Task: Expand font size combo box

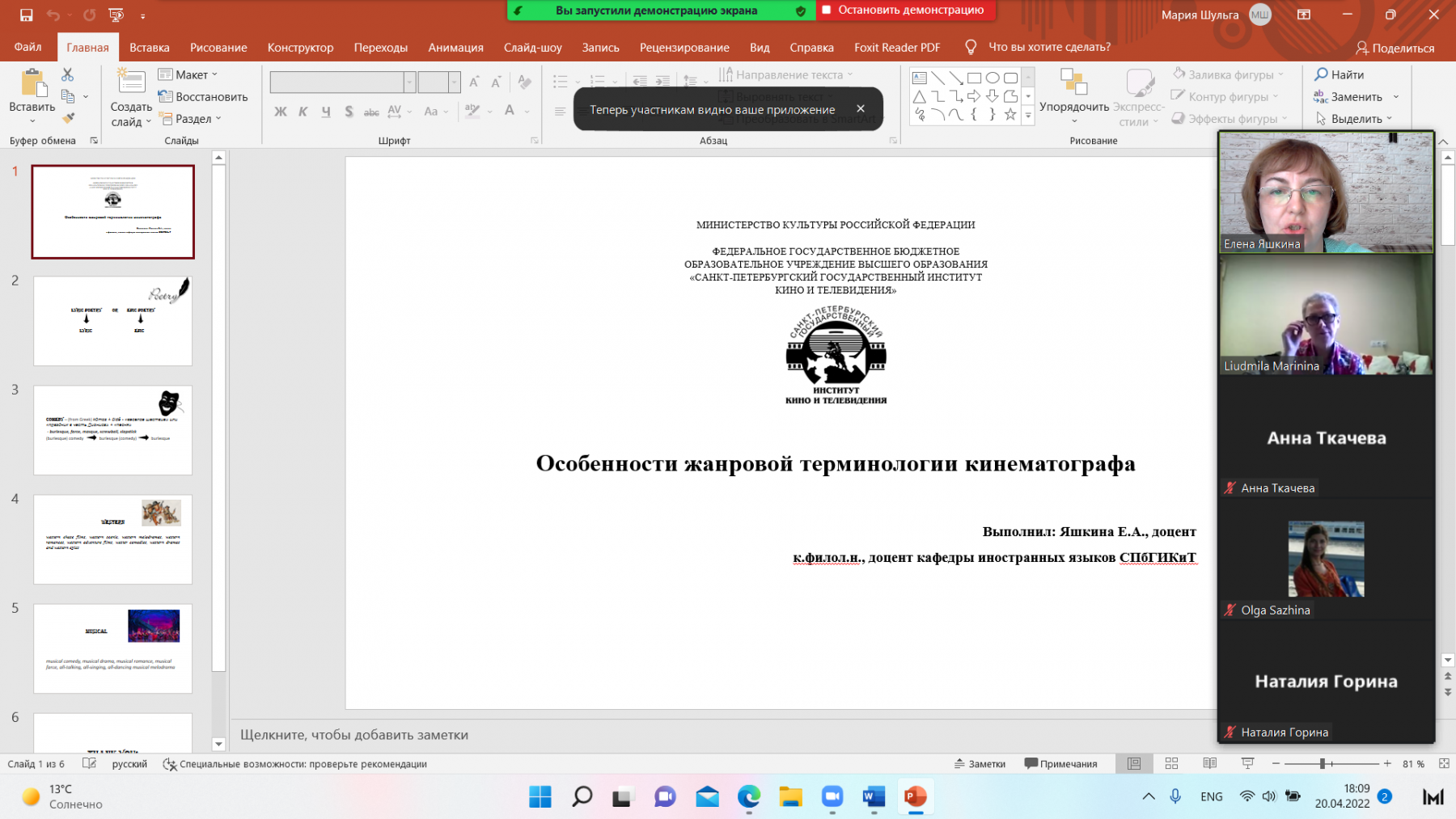Action: tap(454, 82)
